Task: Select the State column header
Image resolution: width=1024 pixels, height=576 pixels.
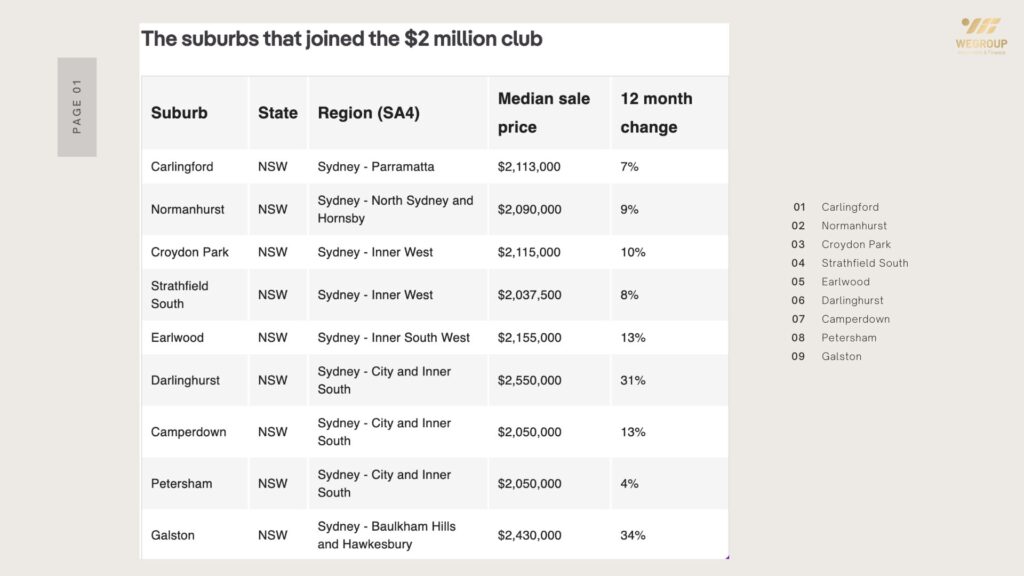Action: [278, 113]
